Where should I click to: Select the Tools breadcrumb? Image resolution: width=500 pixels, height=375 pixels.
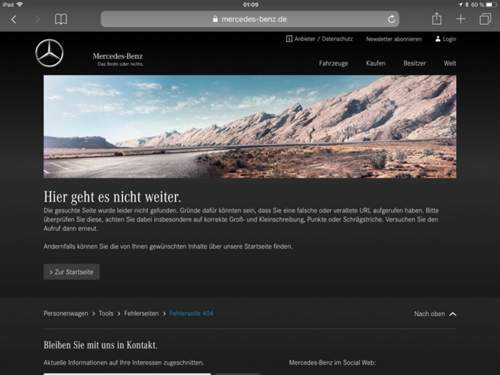(106, 314)
